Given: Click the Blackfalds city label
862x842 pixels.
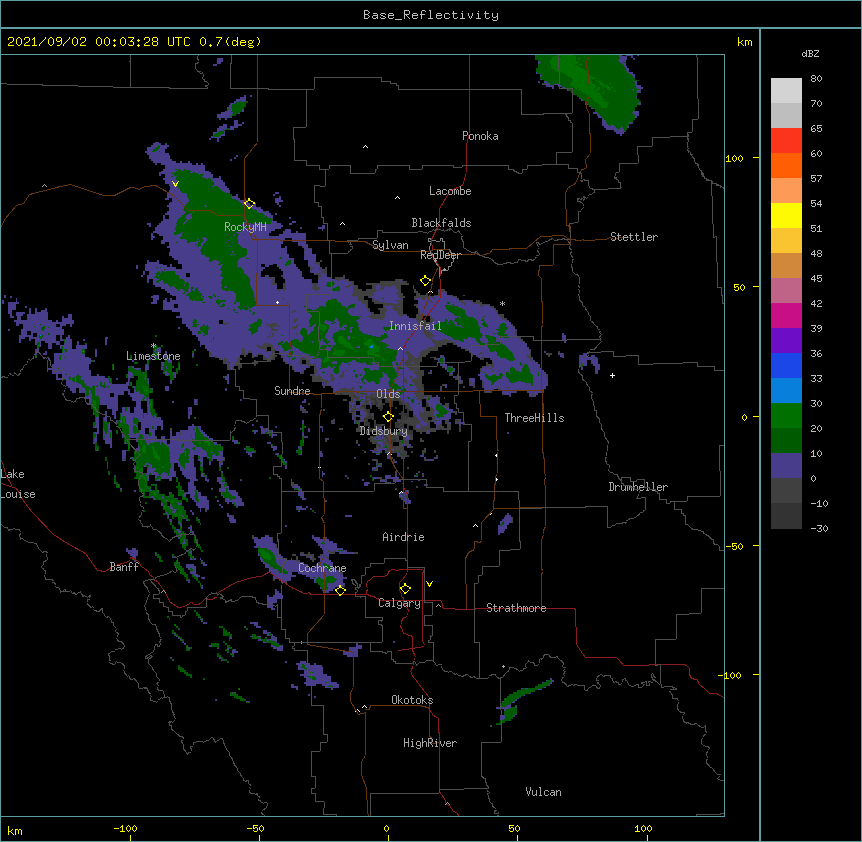Looking at the screenshot, I should click(441, 223).
